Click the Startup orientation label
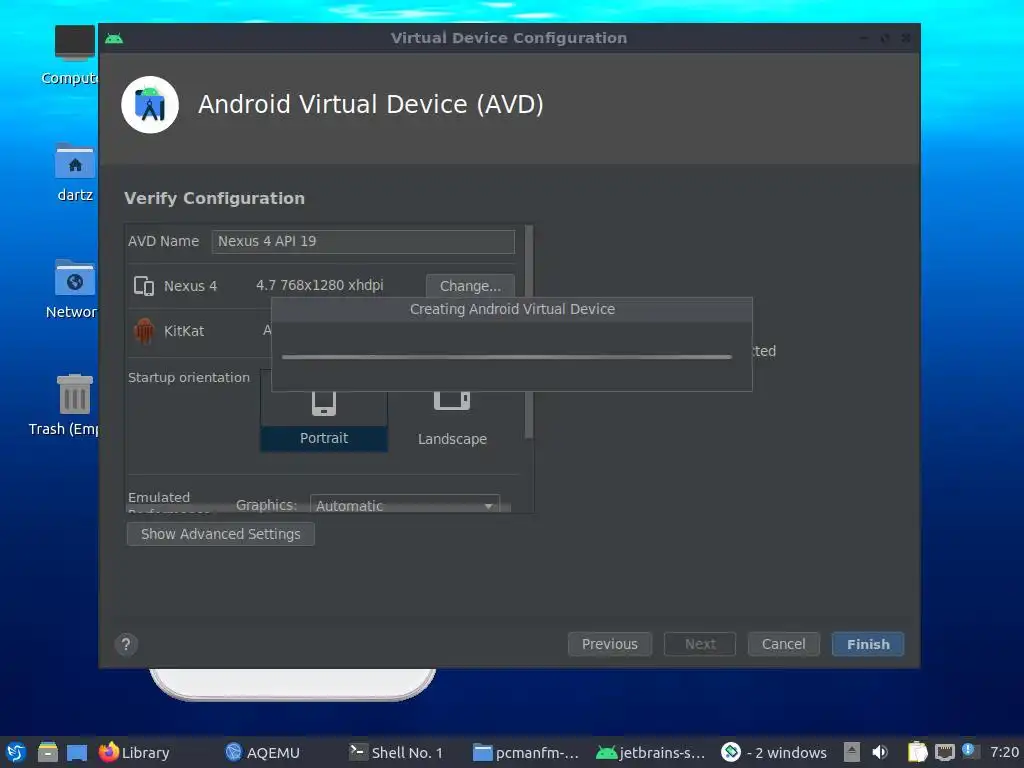This screenshot has width=1024, height=768. pyautogui.click(x=189, y=377)
